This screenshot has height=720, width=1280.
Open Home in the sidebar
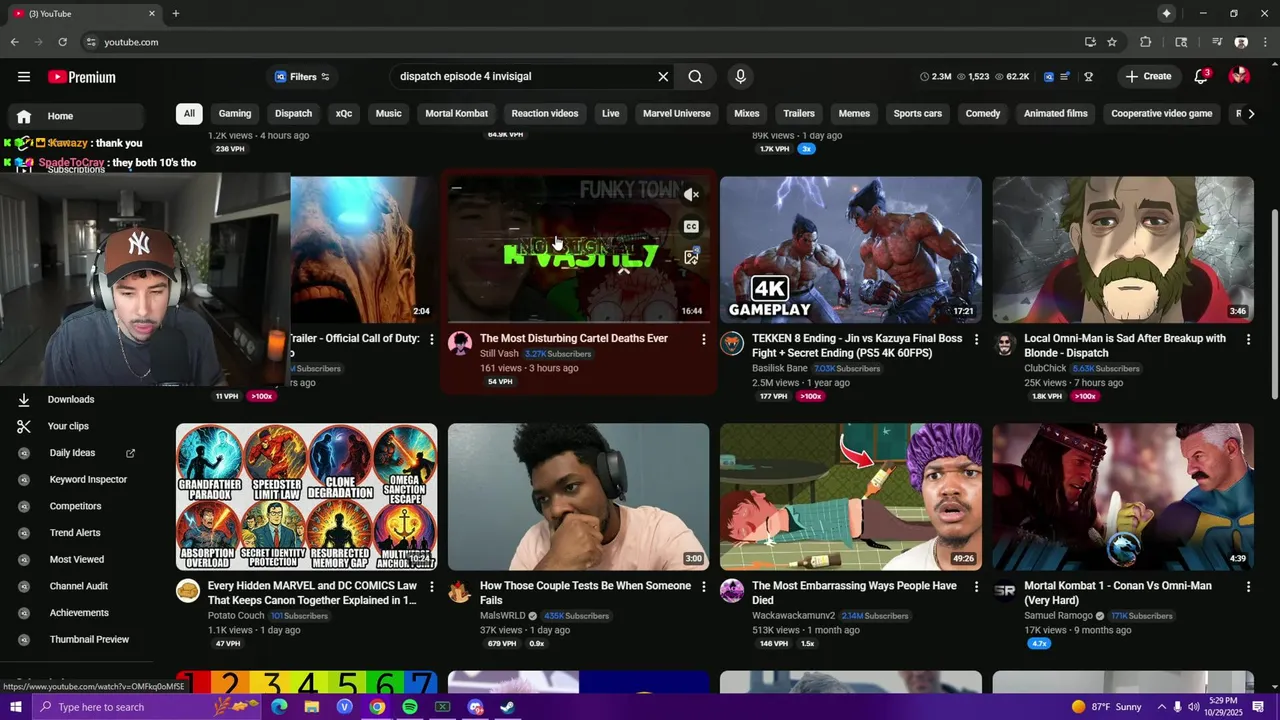pos(75,116)
